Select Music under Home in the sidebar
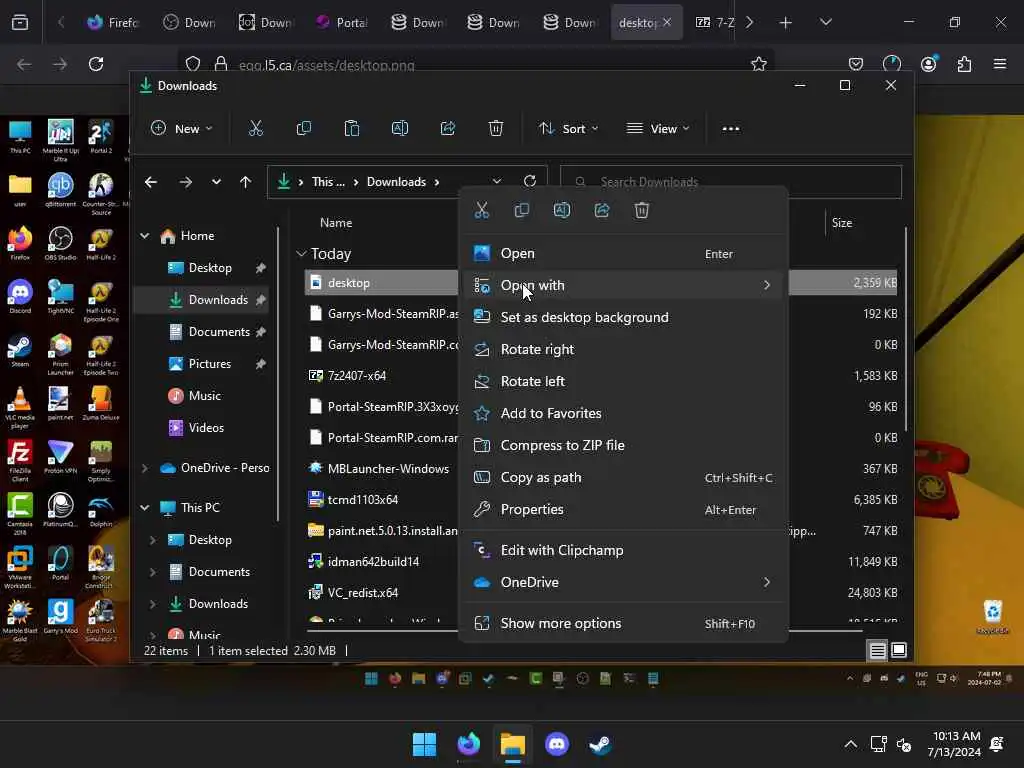Screen dimensions: 1024x768 click(204, 396)
